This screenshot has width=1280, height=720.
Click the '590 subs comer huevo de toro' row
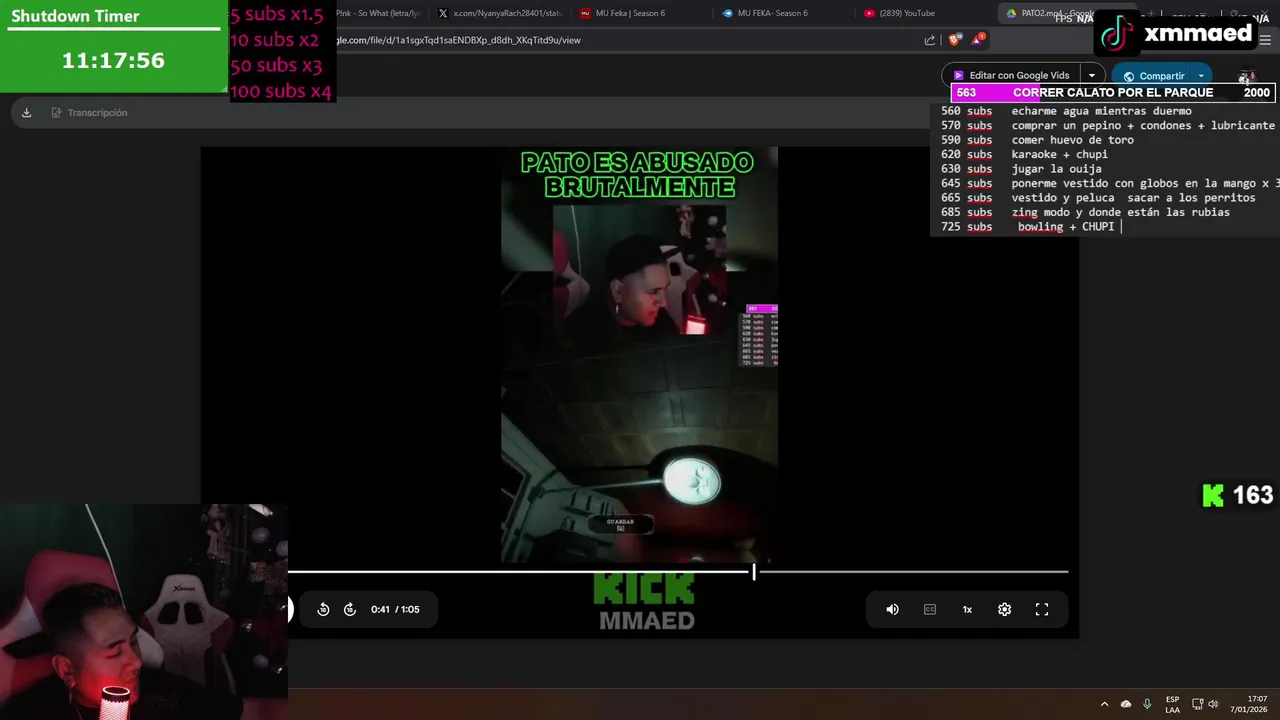[1037, 140]
